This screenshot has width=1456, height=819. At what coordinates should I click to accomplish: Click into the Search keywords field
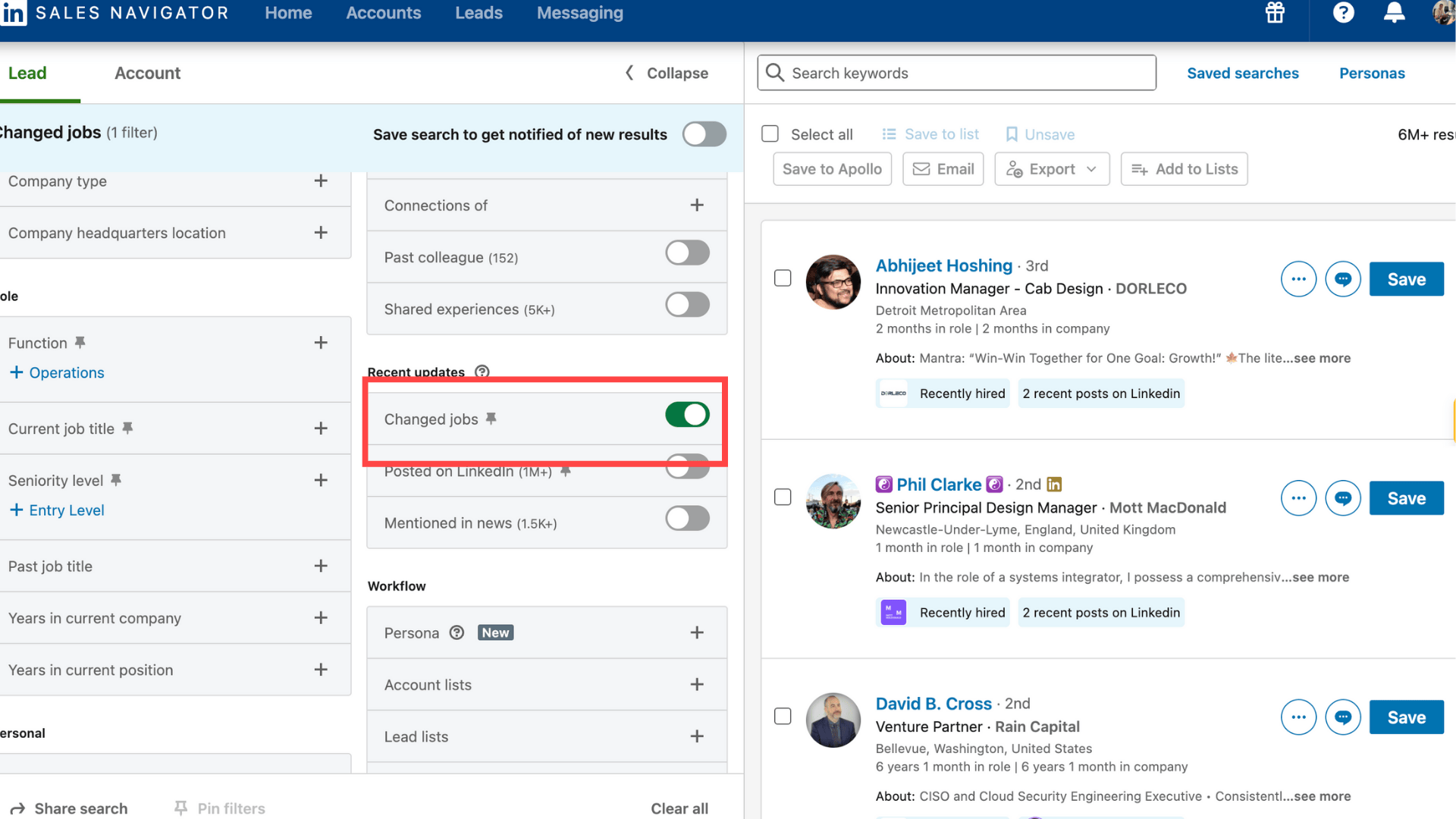tap(955, 73)
